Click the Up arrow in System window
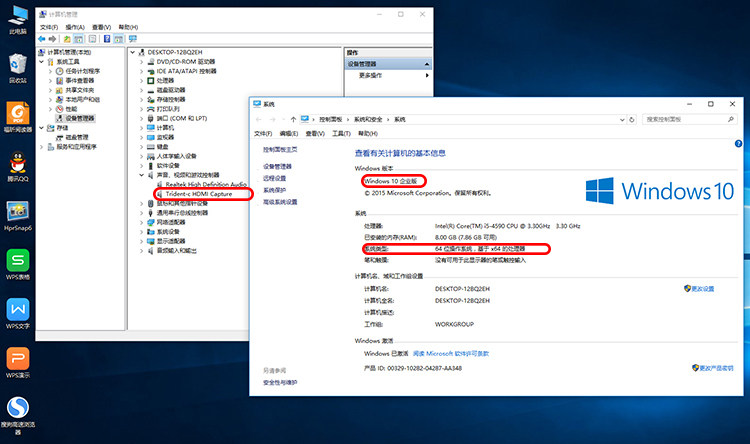The width and height of the screenshot is (750, 444). click(293, 120)
